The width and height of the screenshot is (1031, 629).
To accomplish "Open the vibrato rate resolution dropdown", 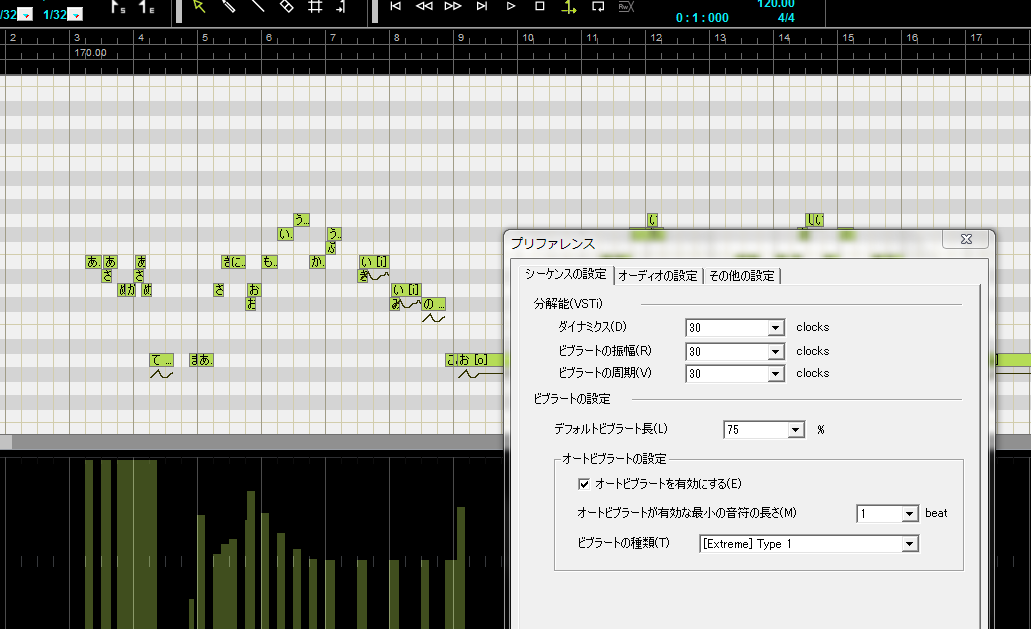I will pos(776,373).
